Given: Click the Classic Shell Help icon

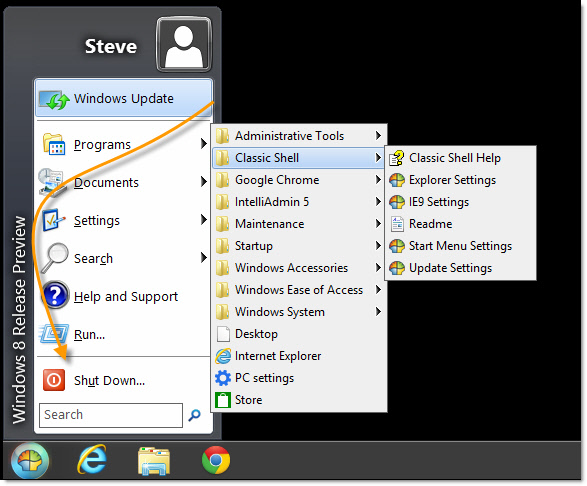Looking at the screenshot, I should pyautogui.click(x=397, y=158).
